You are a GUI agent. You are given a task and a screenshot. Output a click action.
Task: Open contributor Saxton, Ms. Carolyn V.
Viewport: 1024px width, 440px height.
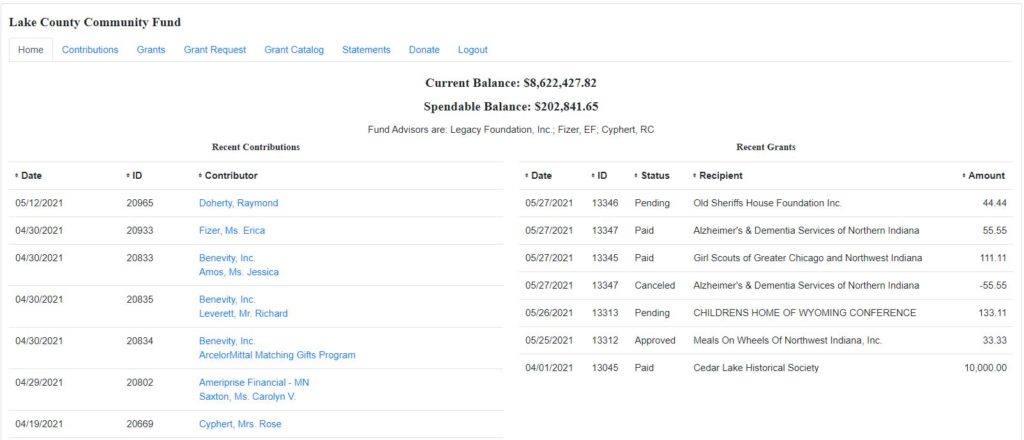pyautogui.click(x=248, y=396)
